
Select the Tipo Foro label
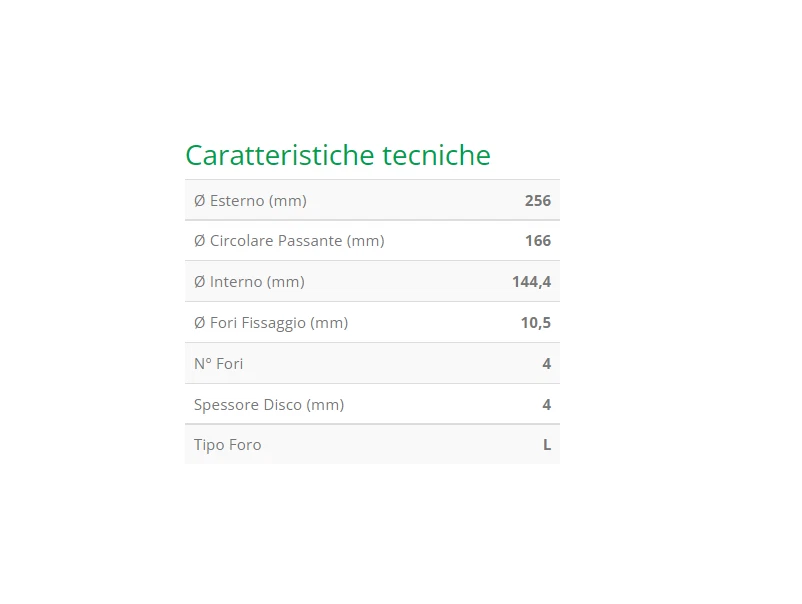(x=228, y=445)
